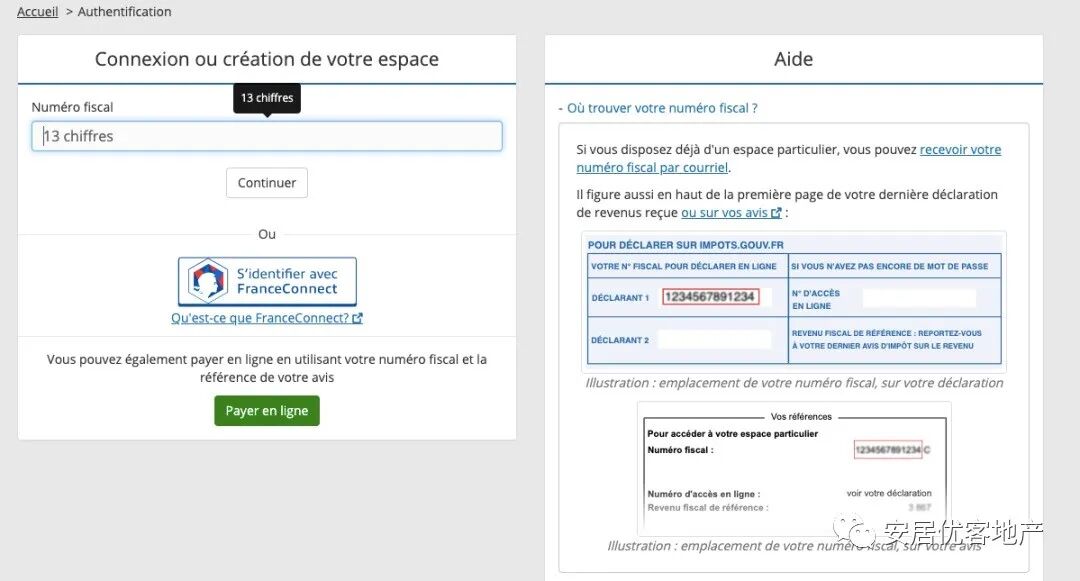This screenshot has height=581, width=1080.
Task: Click the text Vous pouvez également payer en ligne
Action: pyautogui.click(x=267, y=368)
